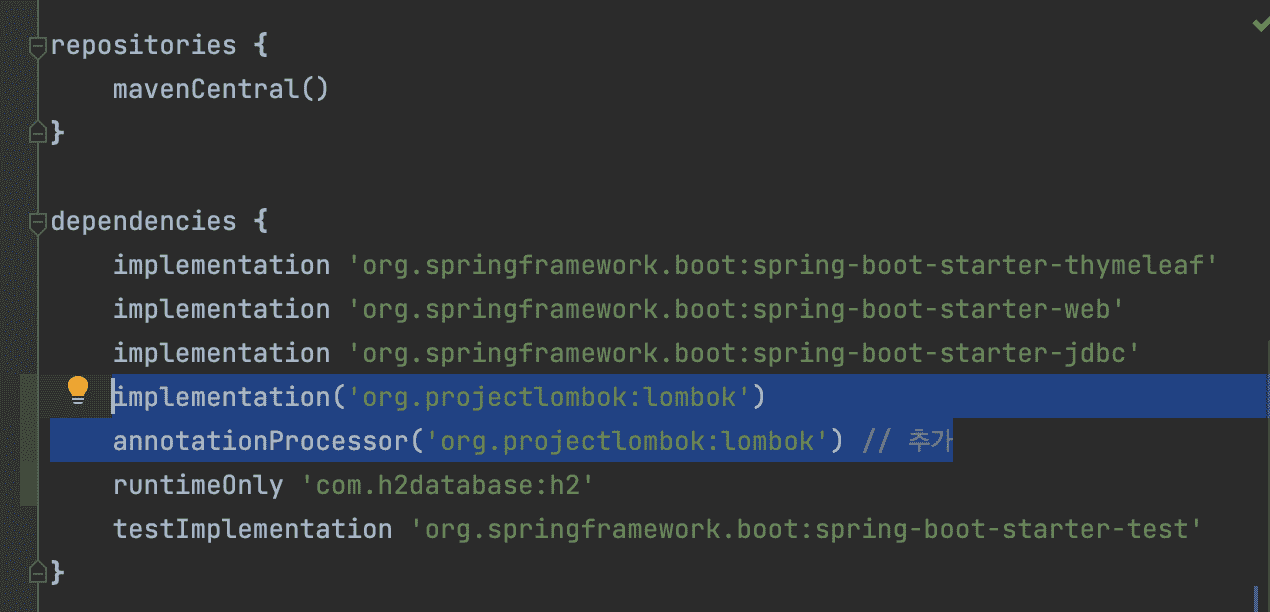Click the runtimeOnly keyword
Viewport: 1270px width, 612px height.
(198, 485)
